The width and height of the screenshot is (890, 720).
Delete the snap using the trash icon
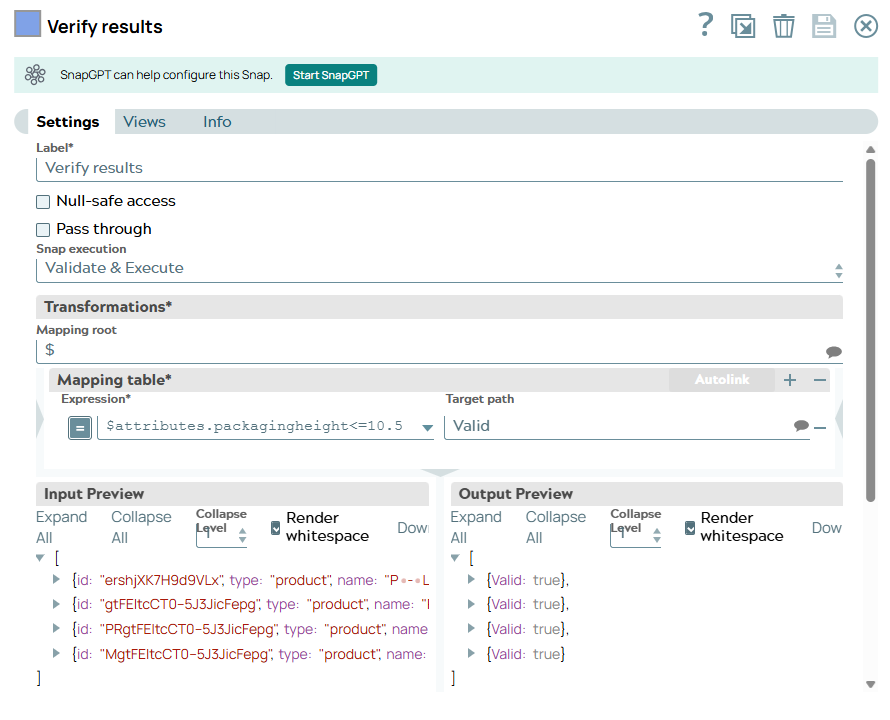click(x=784, y=26)
